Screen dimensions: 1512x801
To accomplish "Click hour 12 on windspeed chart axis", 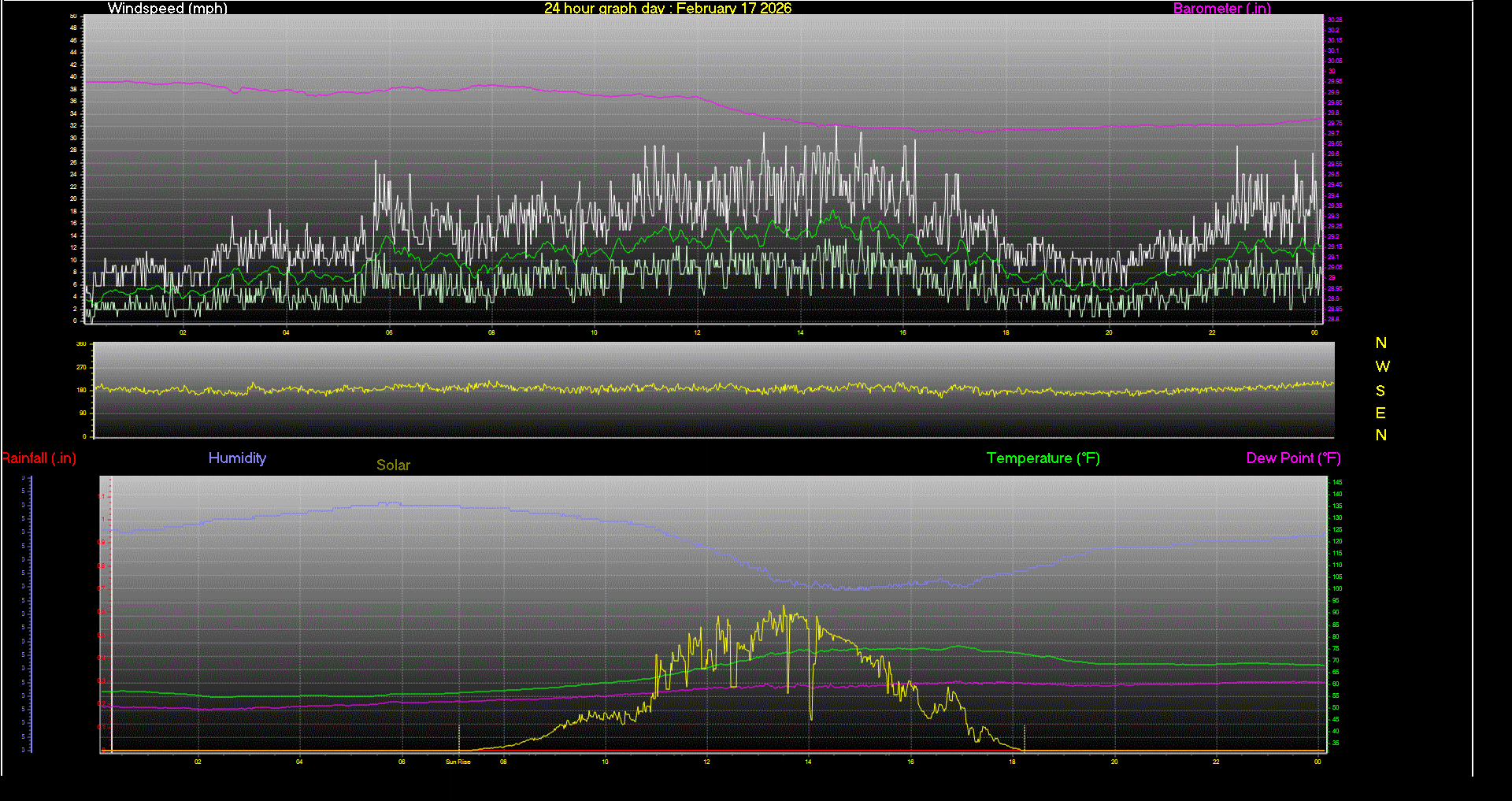I will (x=697, y=332).
